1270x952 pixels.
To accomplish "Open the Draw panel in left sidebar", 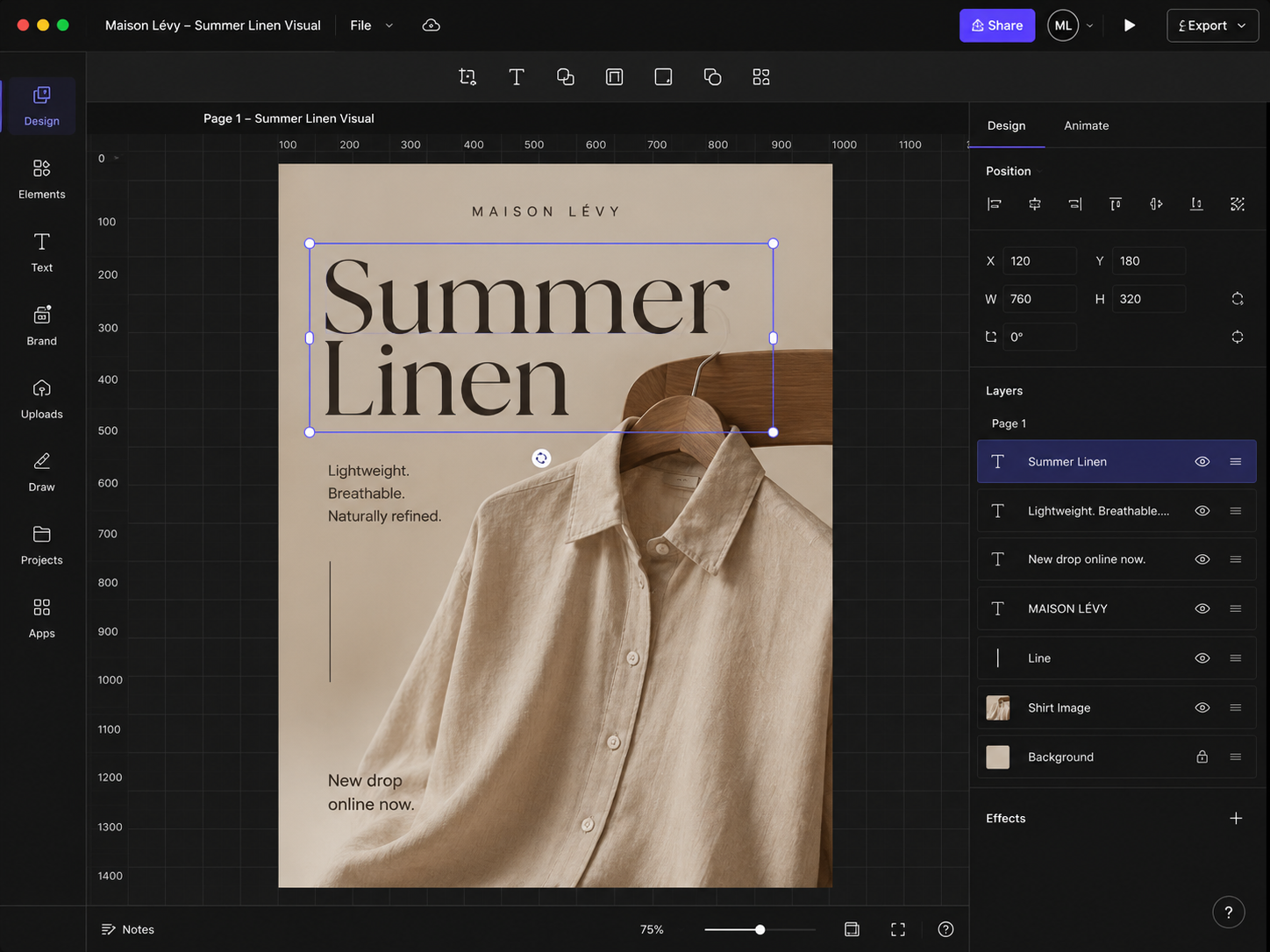I will (x=42, y=472).
